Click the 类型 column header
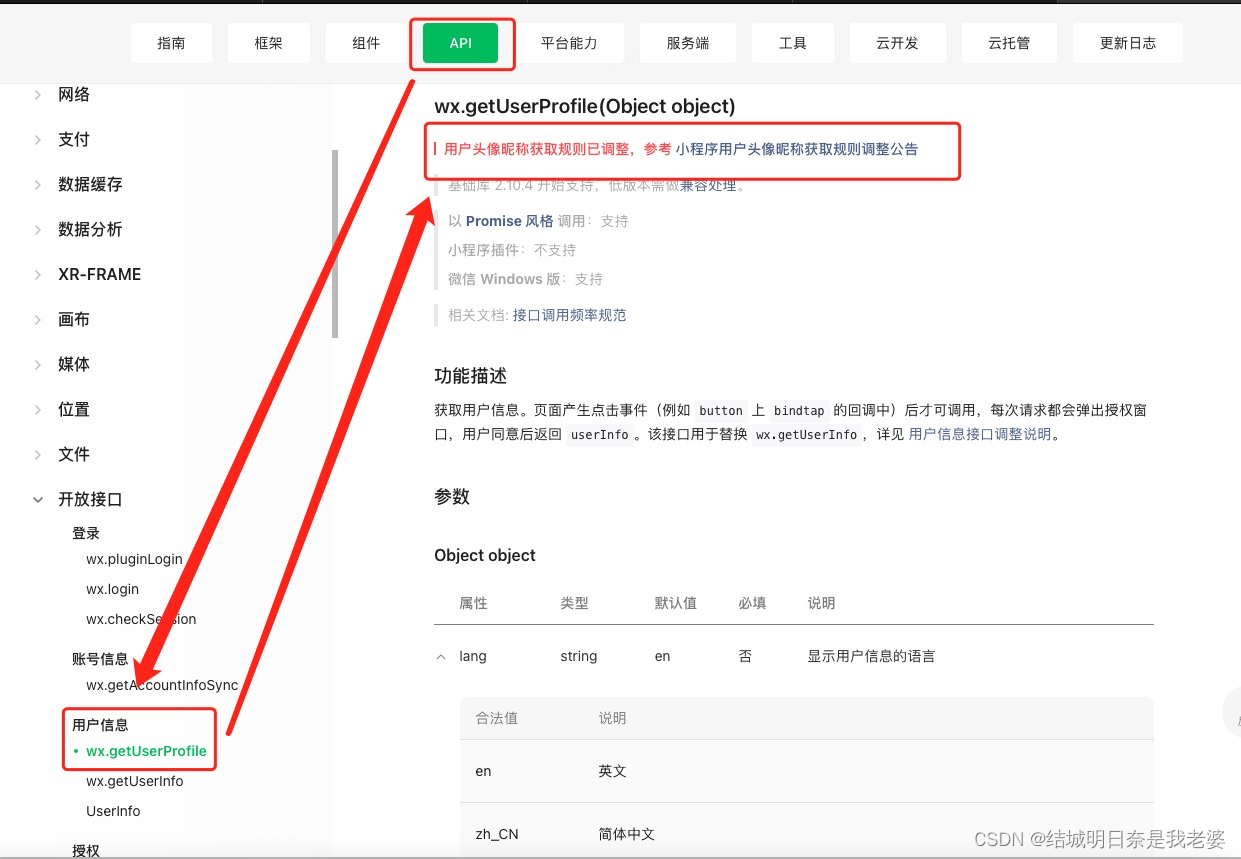Image resolution: width=1241 pixels, height=859 pixels. (575, 603)
